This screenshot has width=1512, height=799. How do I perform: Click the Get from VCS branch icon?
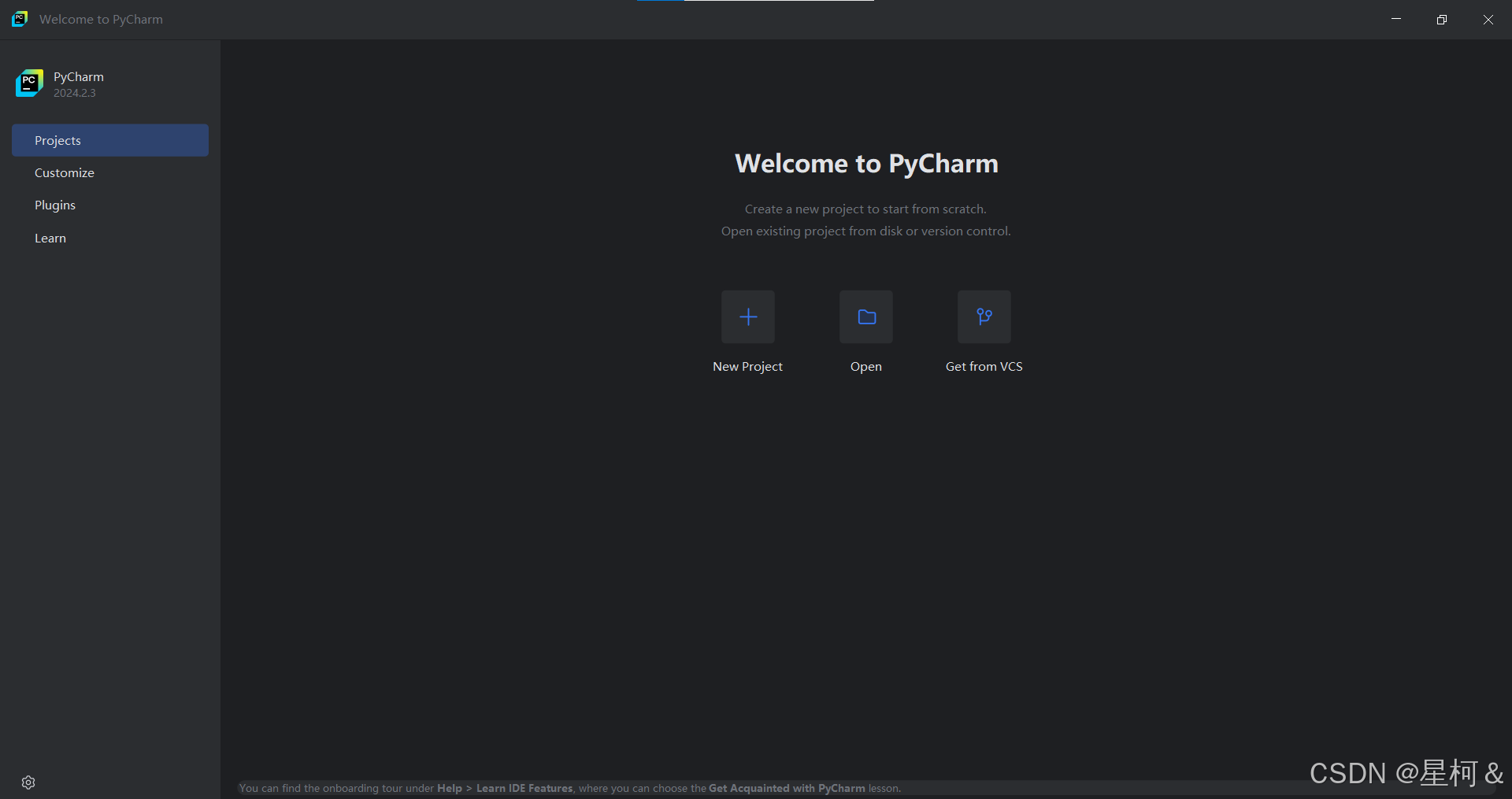pos(984,317)
